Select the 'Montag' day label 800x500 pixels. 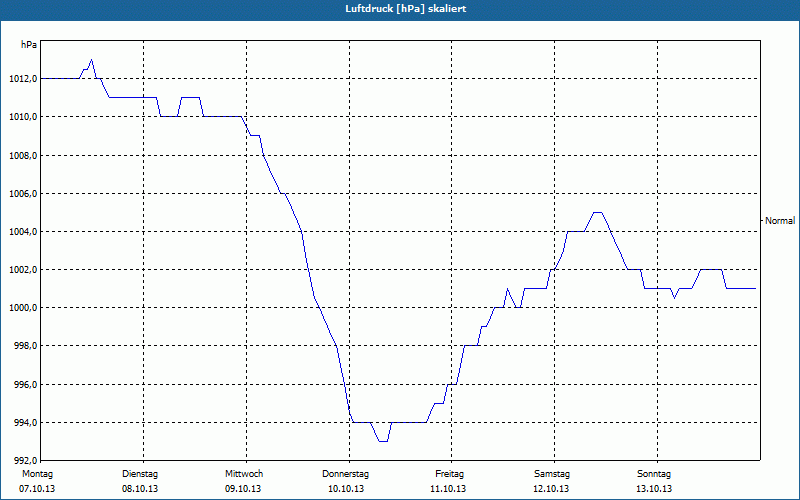point(37,474)
